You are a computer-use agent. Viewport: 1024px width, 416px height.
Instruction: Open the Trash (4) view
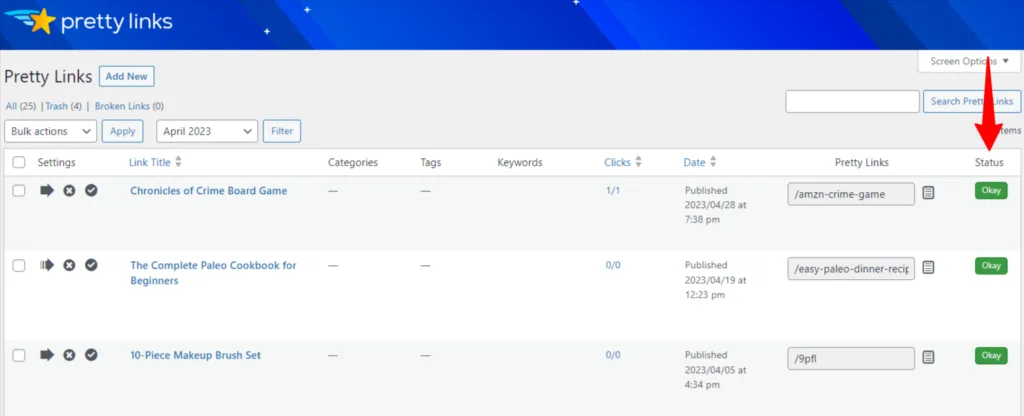pos(63,106)
